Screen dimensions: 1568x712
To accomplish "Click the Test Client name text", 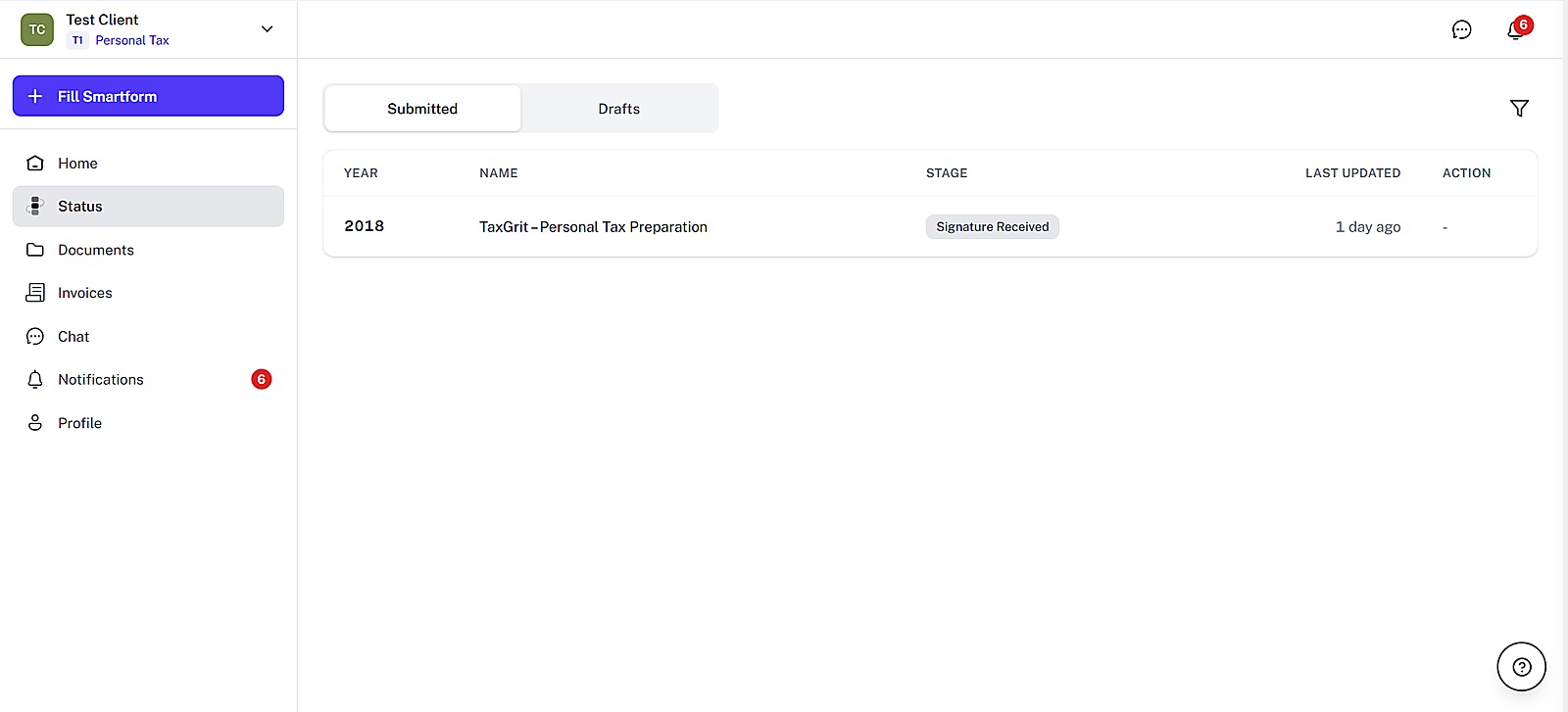I will click(102, 20).
